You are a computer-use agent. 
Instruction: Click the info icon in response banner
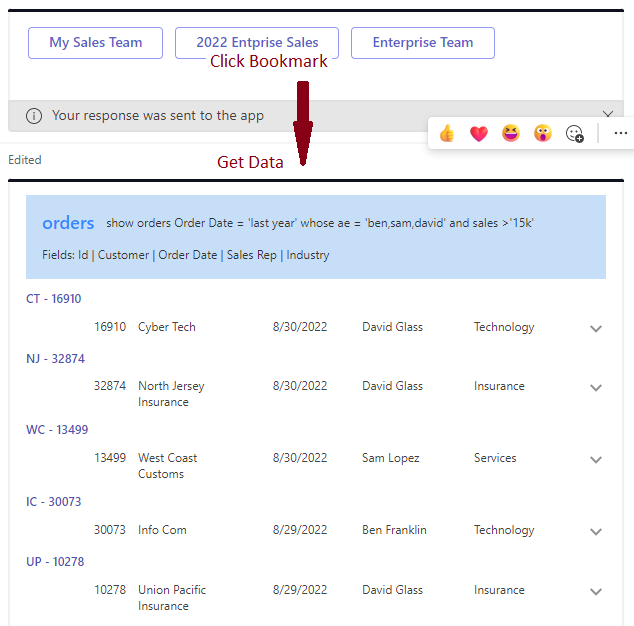pos(34,116)
